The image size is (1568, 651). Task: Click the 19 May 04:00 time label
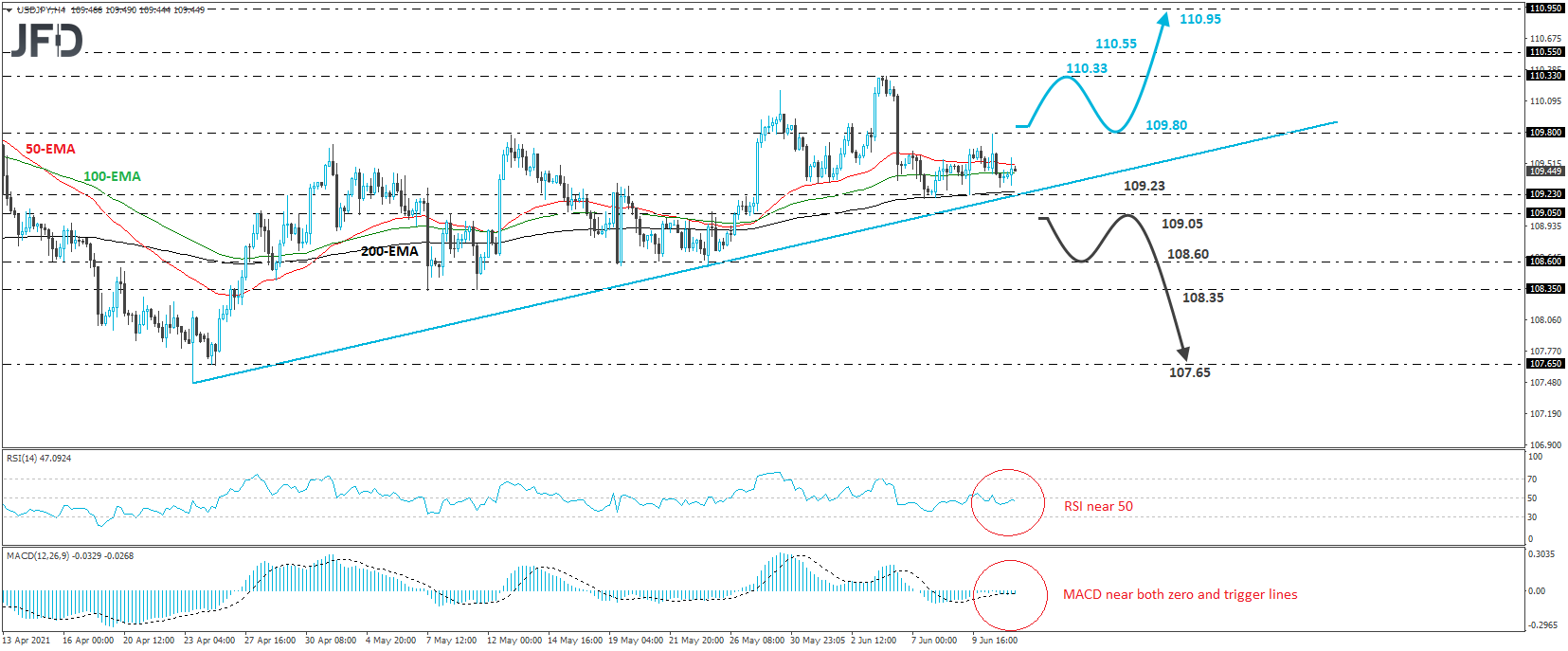636,641
